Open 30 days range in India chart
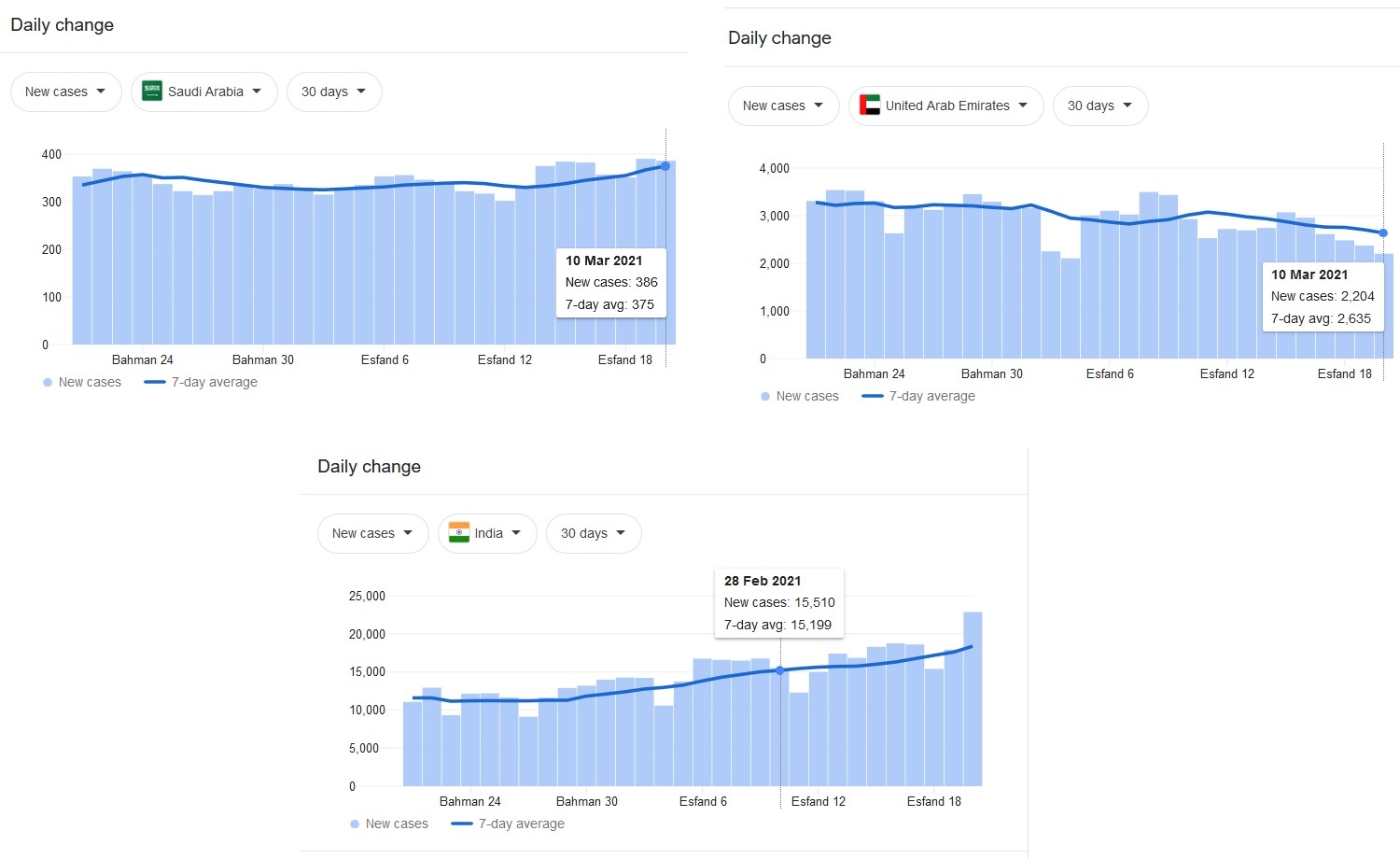 594,533
